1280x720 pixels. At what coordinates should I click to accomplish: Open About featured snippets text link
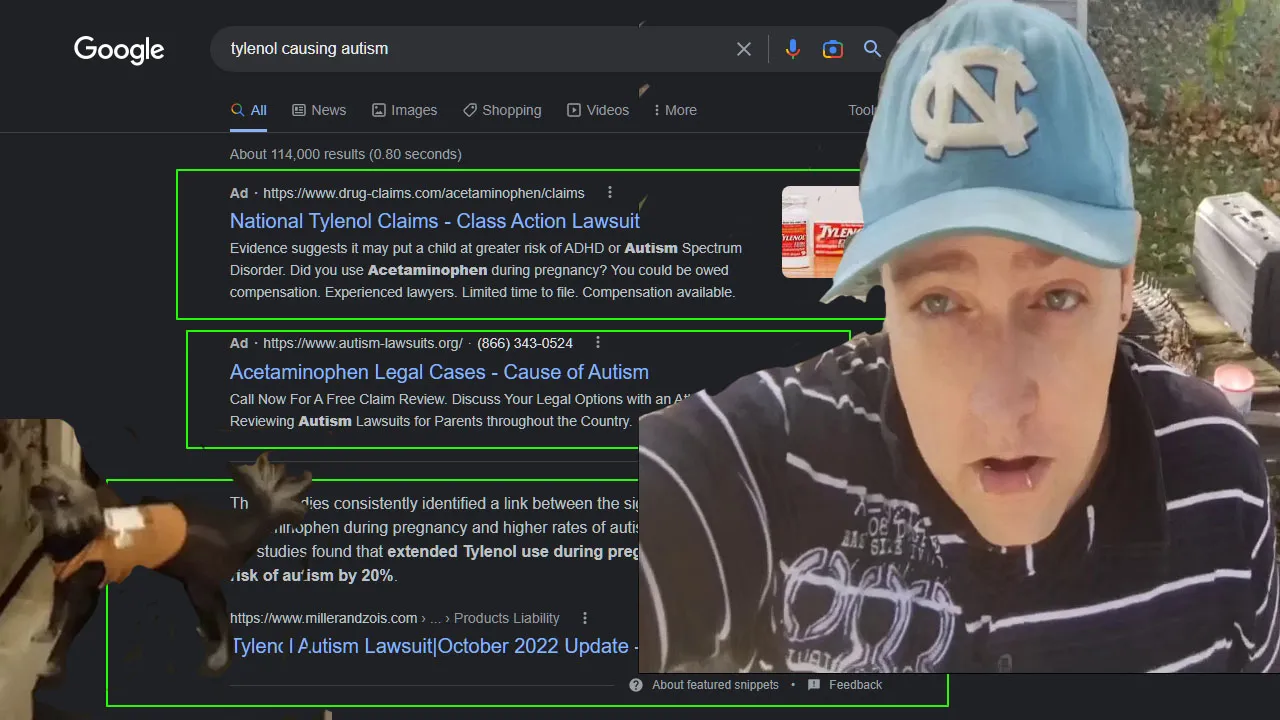pyautogui.click(x=715, y=685)
